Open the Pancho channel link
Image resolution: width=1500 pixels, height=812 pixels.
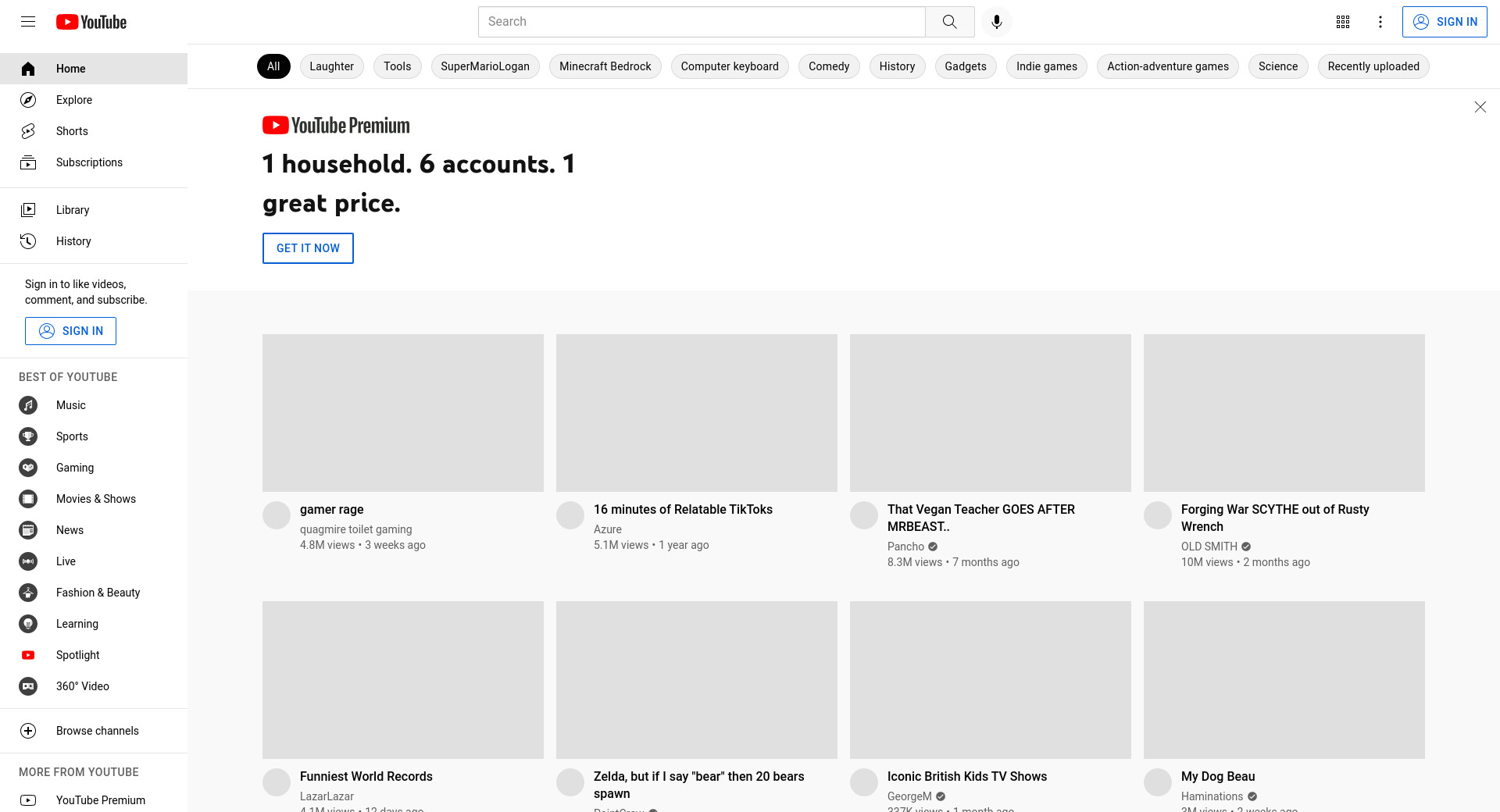(905, 547)
